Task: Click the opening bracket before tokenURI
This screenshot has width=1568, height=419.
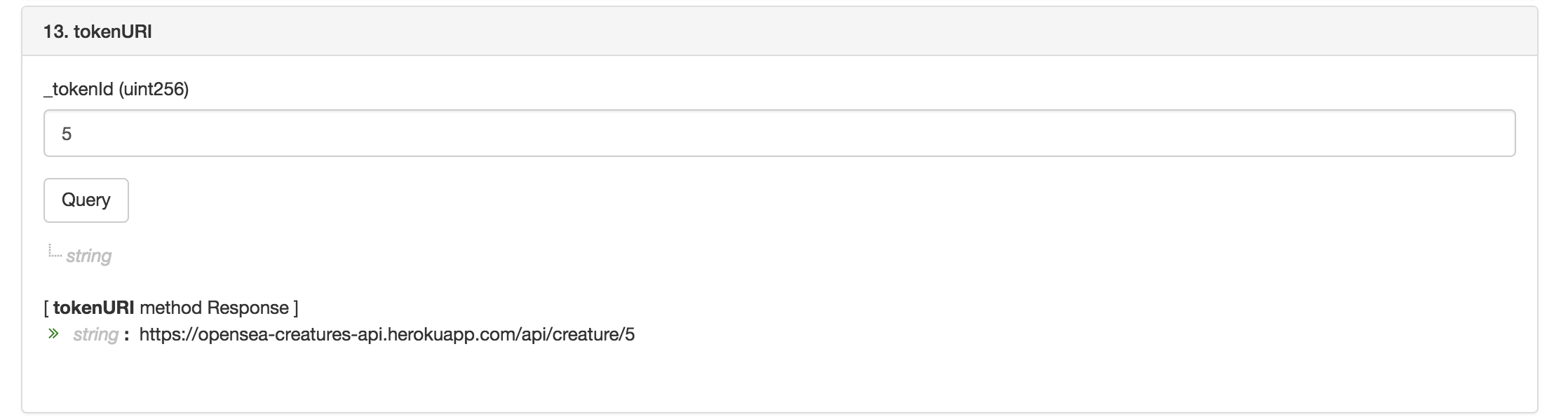Action: pyautogui.click(x=46, y=308)
